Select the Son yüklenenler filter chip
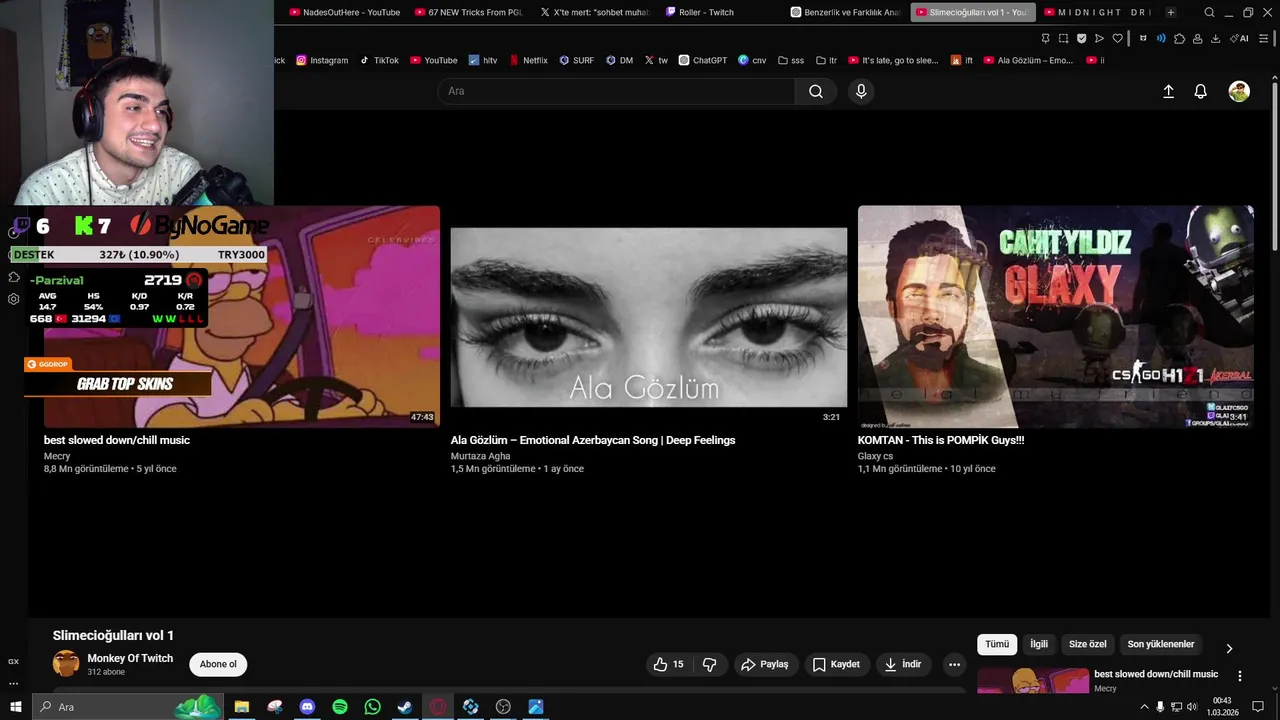1280x720 pixels. (x=1161, y=644)
